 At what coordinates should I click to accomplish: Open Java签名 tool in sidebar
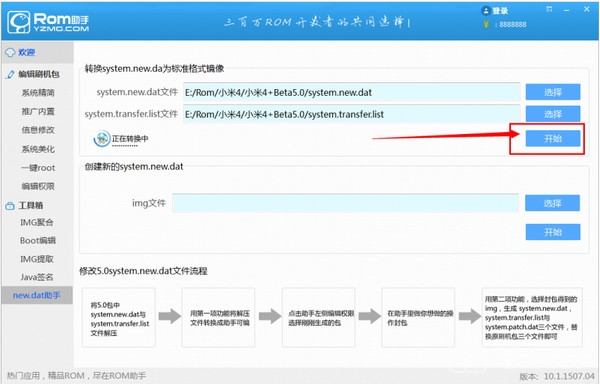[37, 277]
